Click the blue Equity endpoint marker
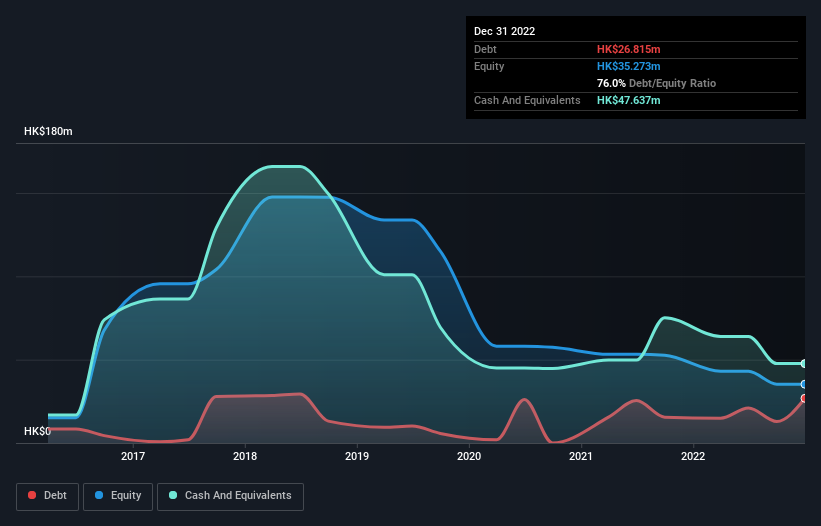This screenshot has width=821, height=526. coord(804,384)
